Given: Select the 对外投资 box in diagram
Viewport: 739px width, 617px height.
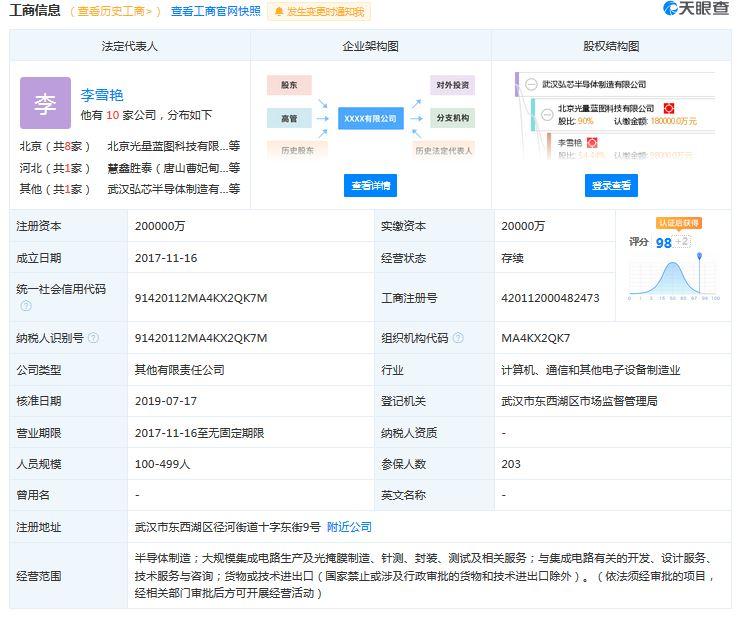Looking at the screenshot, I should tap(452, 85).
